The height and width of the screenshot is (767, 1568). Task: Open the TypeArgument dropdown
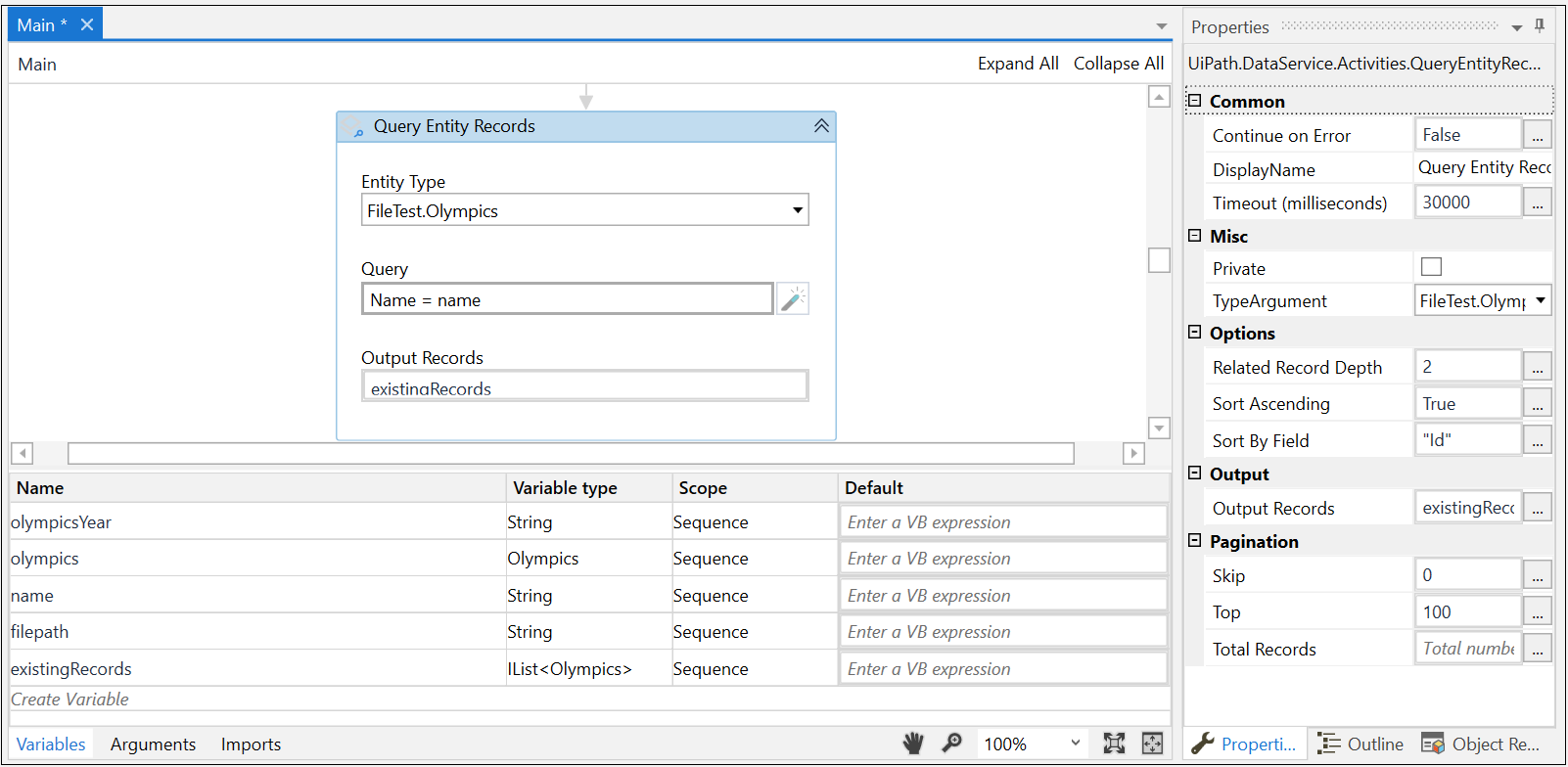tap(1541, 300)
